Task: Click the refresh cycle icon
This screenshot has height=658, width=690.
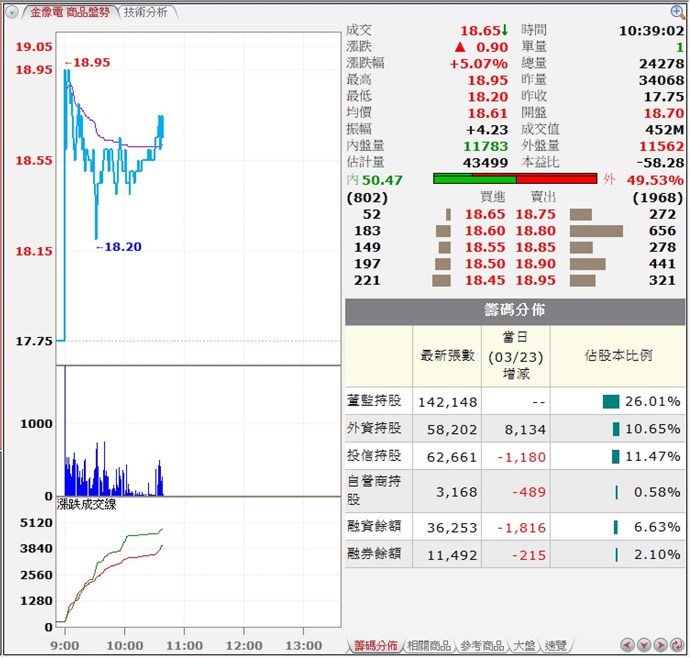Action: pyautogui.click(x=678, y=646)
